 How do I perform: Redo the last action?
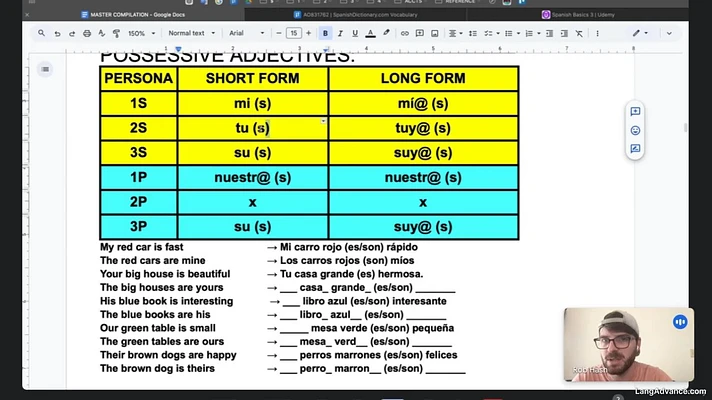click(72, 33)
